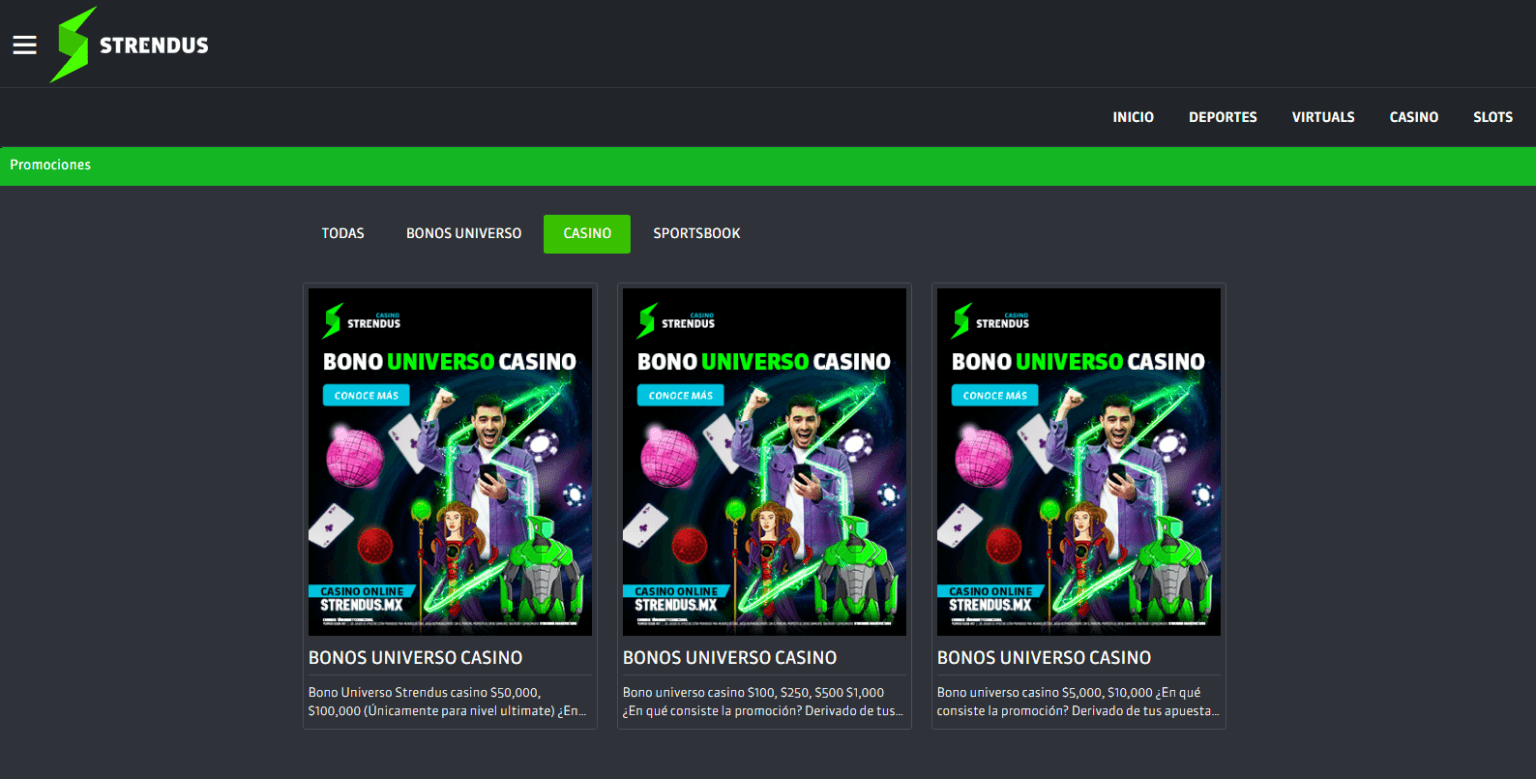Click CONOCE MÁS on the rightmost promo banner
The image size is (1536, 779).
click(x=994, y=395)
